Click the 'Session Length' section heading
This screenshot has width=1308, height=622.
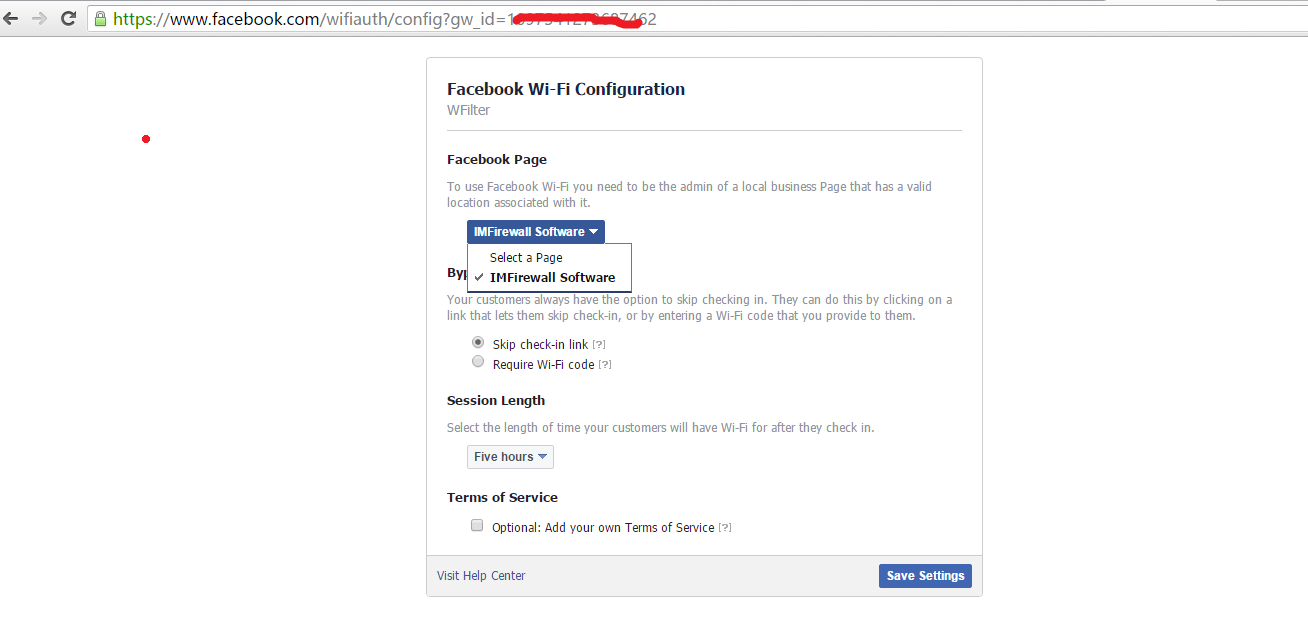tap(496, 401)
